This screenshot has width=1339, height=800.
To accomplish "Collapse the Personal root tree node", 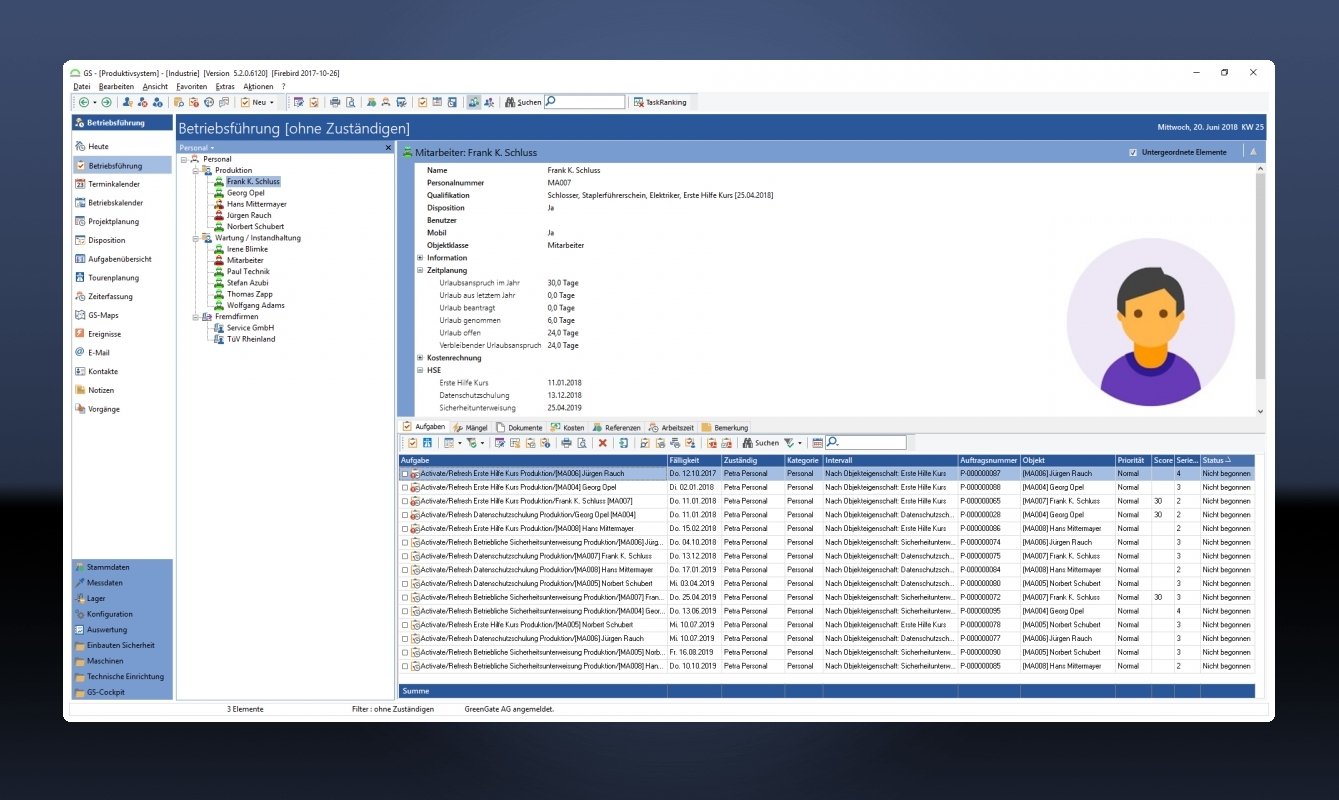I will click(183, 159).
